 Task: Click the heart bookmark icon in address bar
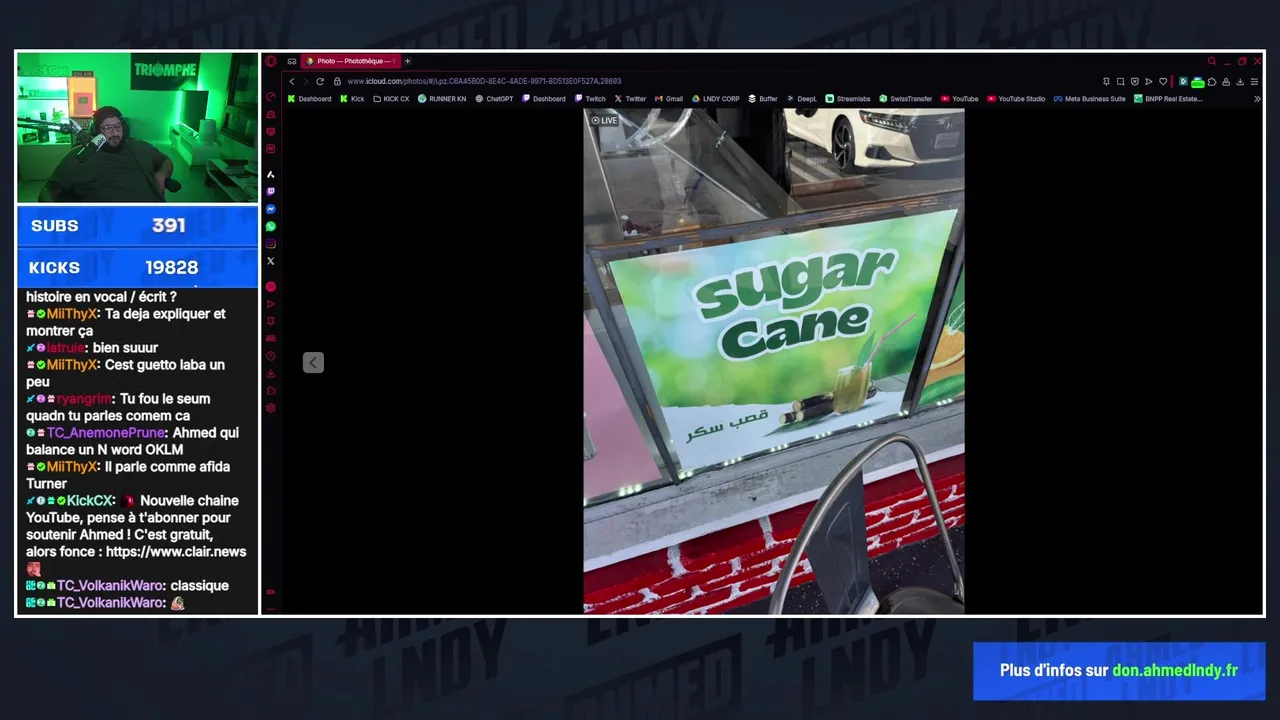tap(1163, 81)
